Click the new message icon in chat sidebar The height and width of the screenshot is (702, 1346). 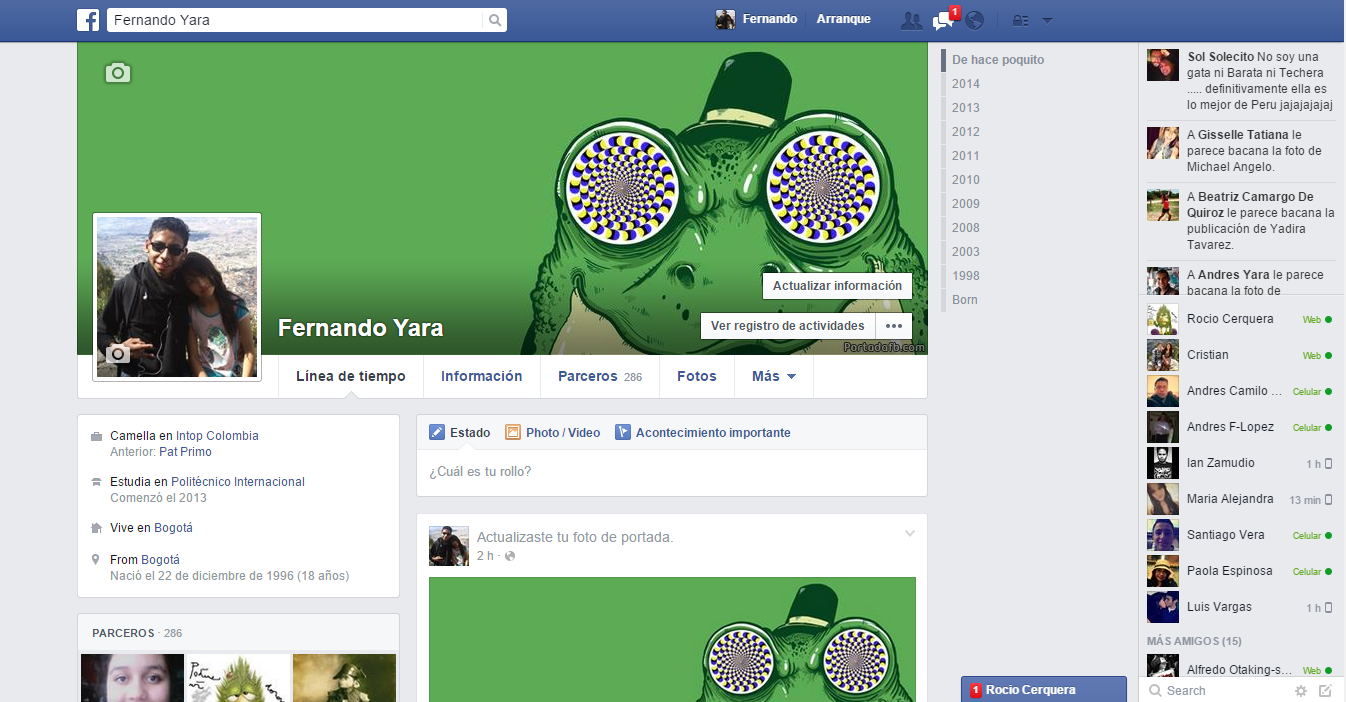click(1326, 691)
